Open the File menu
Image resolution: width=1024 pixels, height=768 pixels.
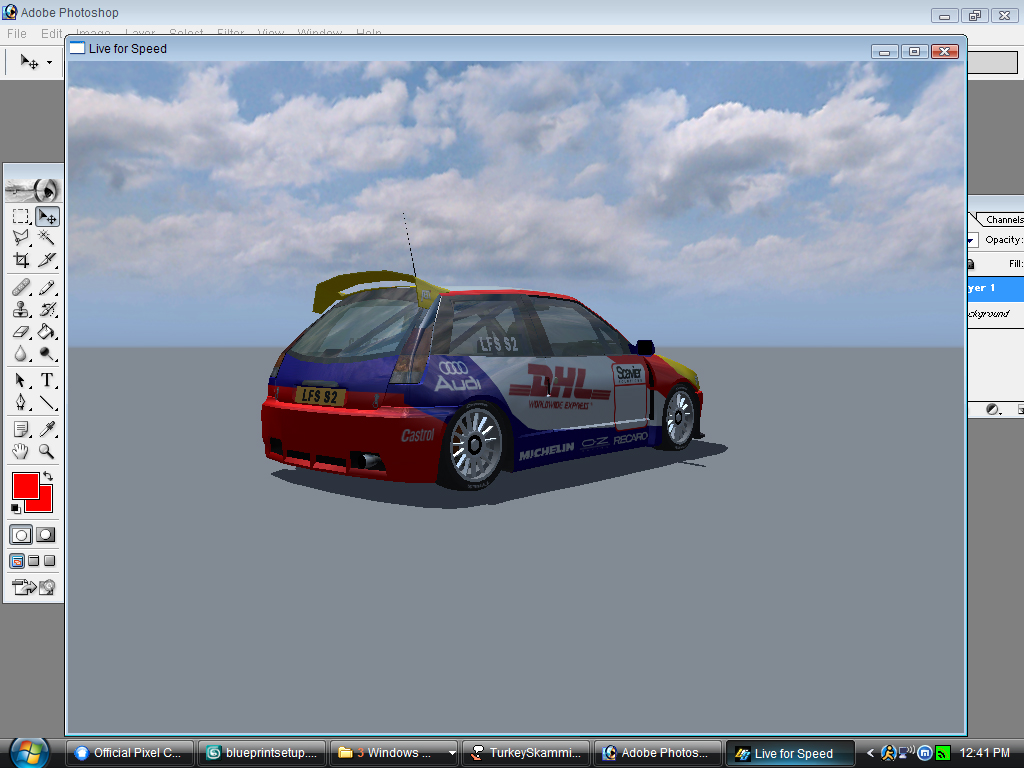click(x=17, y=33)
